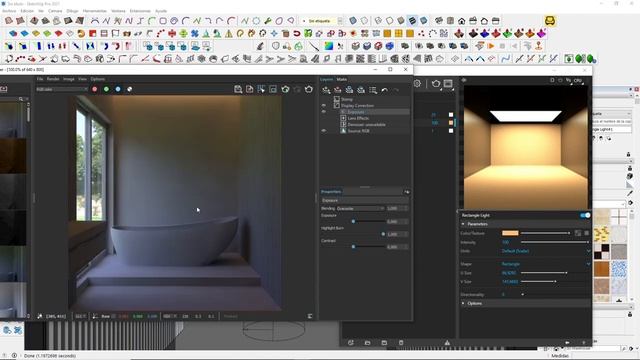Open the Sin etiqueta tag dropdown
The height and width of the screenshot is (360, 640).
point(322,21)
